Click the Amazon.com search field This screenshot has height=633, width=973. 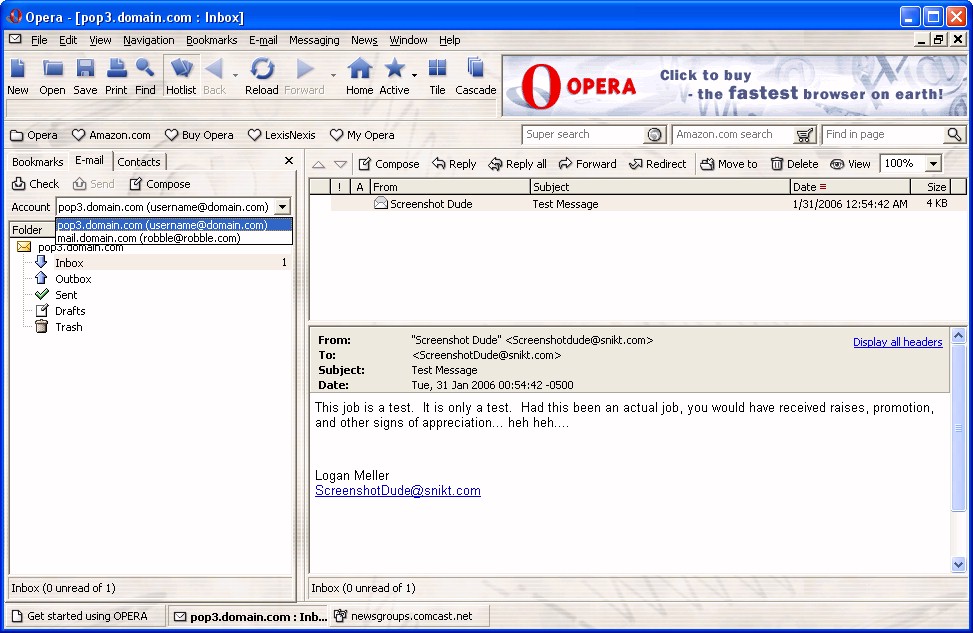(x=733, y=134)
